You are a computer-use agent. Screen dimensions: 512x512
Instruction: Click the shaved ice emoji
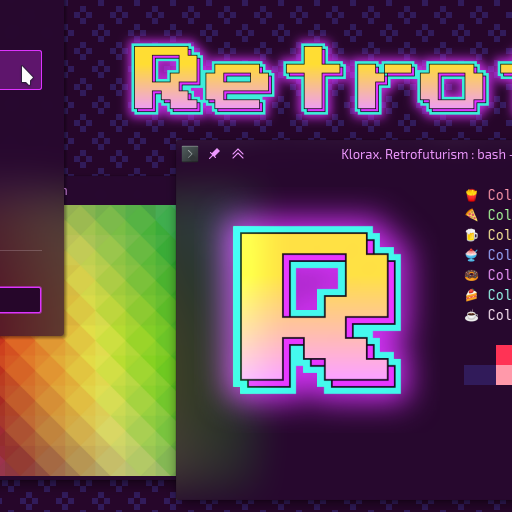click(x=471, y=255)
